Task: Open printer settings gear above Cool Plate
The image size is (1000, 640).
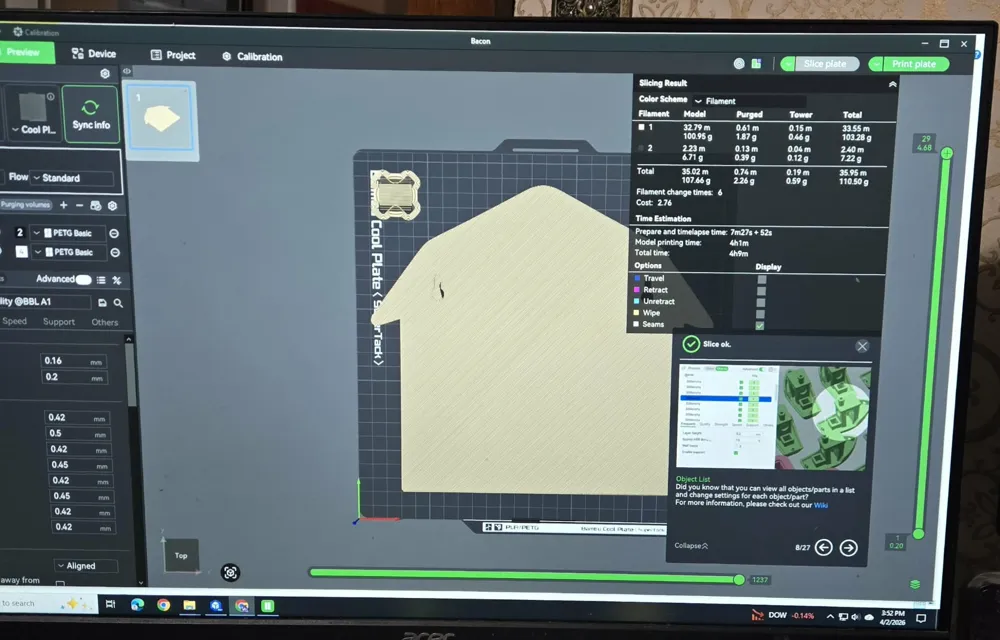Action: pyautogui.click(x=105, y=73)
